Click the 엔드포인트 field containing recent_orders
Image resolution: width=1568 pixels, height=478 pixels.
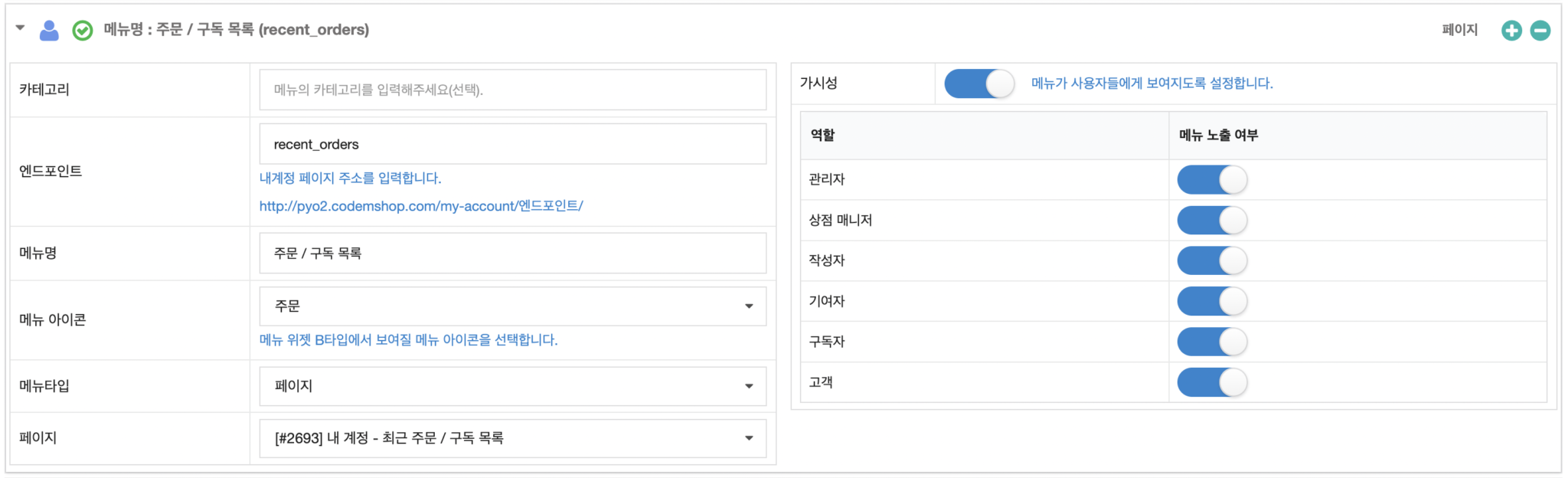(512, 144)
